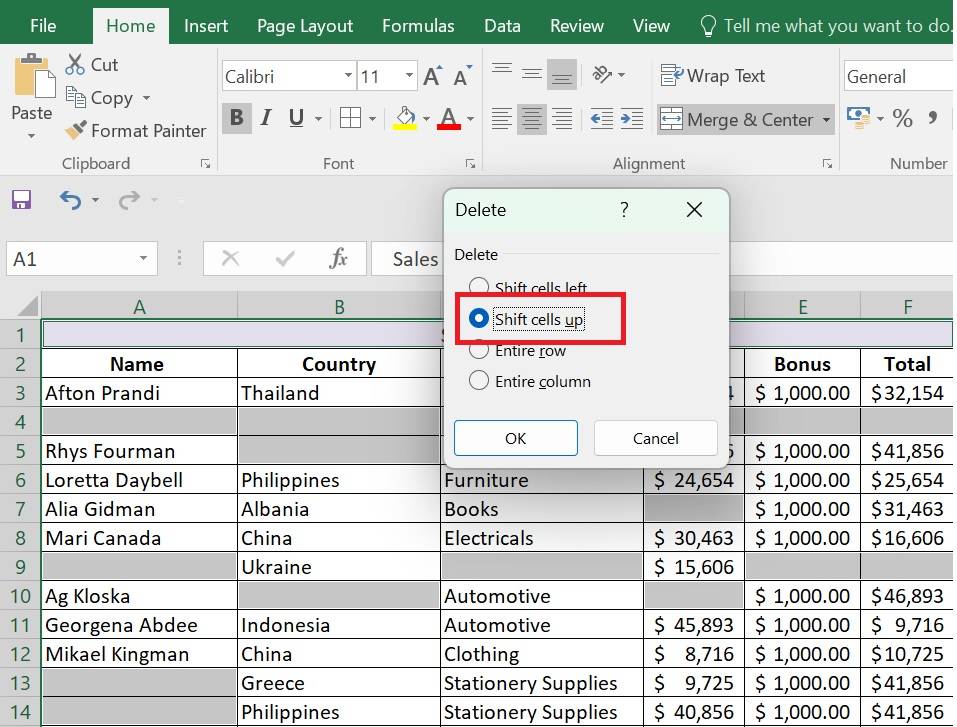Screen dimensions: 957x727
Task: Choose the Entire column radio option
Action: pos(479,381)
